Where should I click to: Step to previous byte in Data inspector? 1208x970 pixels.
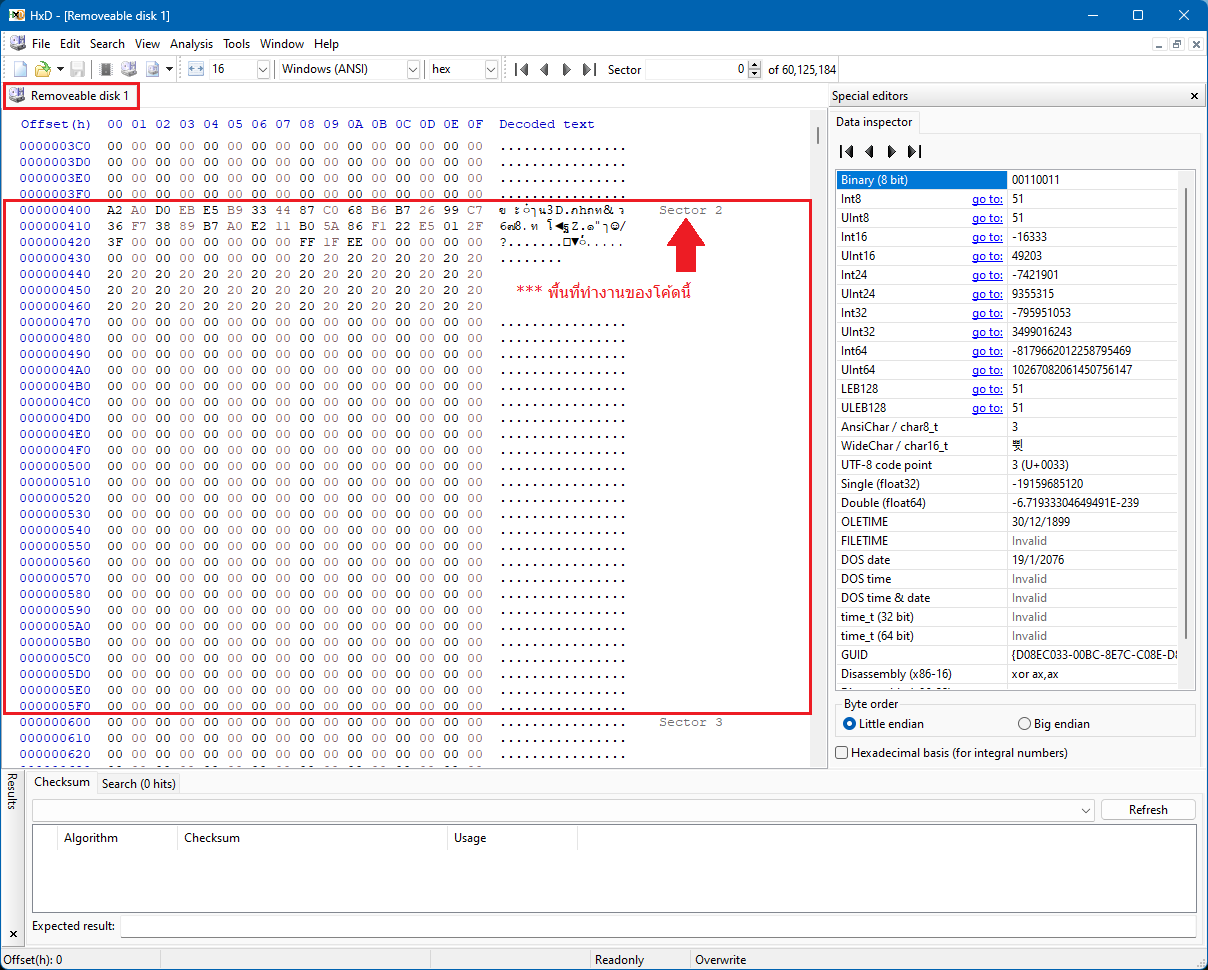869,152
